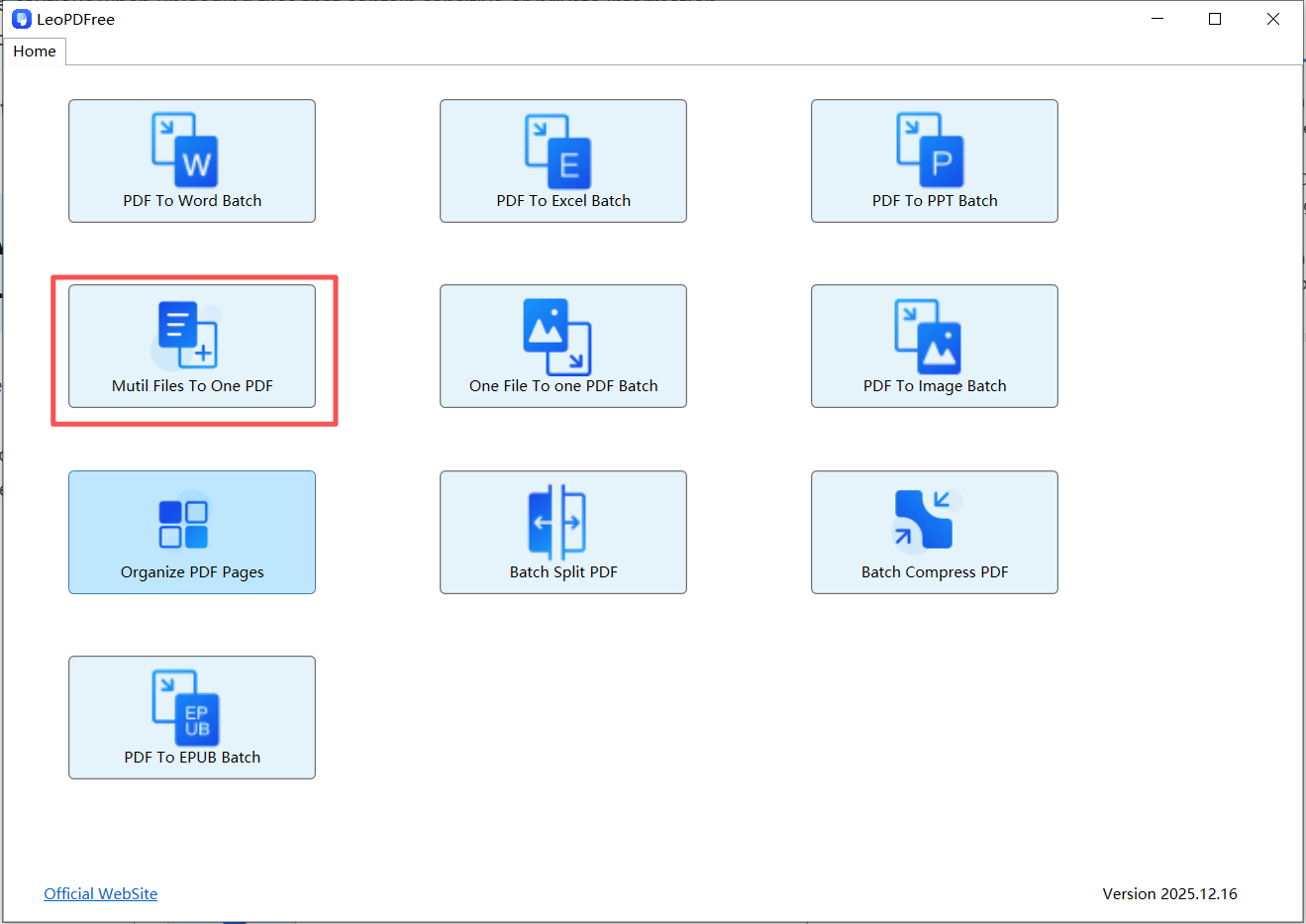Open the PDF To Word Batch tool
The image size is (1306, 924).
[191, 160]
